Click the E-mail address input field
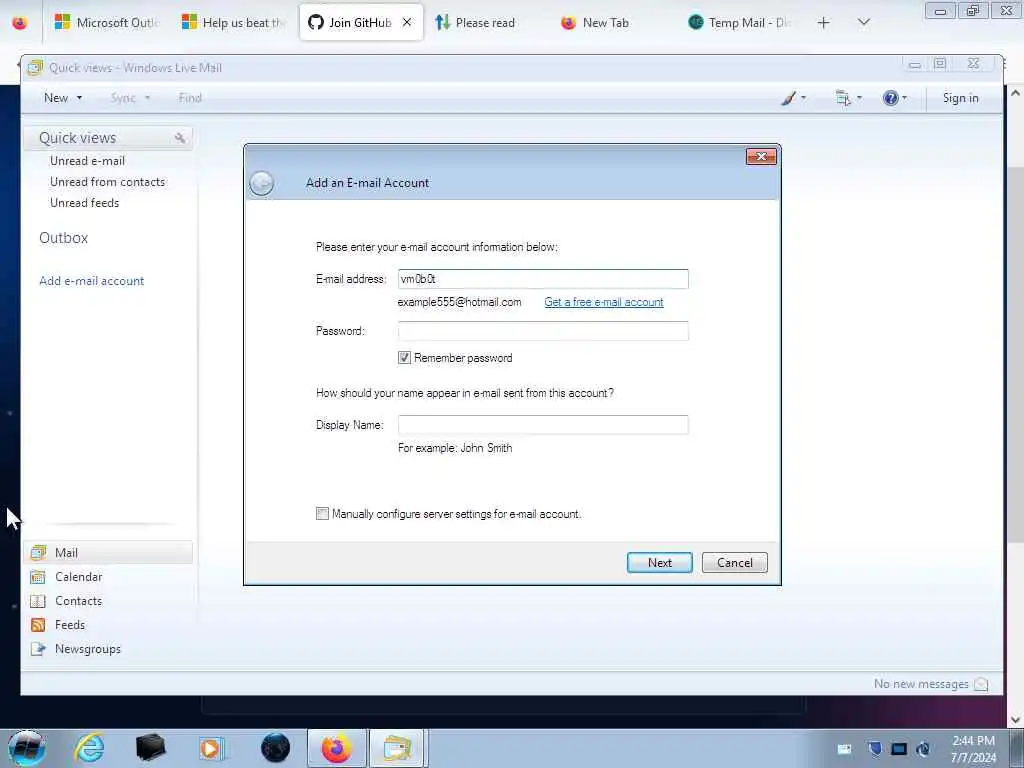1024x768 pixels. pyautogui.click(x=543, y=279)
